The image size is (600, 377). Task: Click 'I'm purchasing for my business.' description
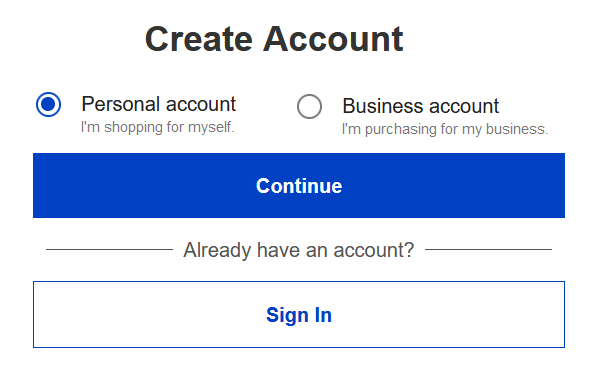pos(445,129)
